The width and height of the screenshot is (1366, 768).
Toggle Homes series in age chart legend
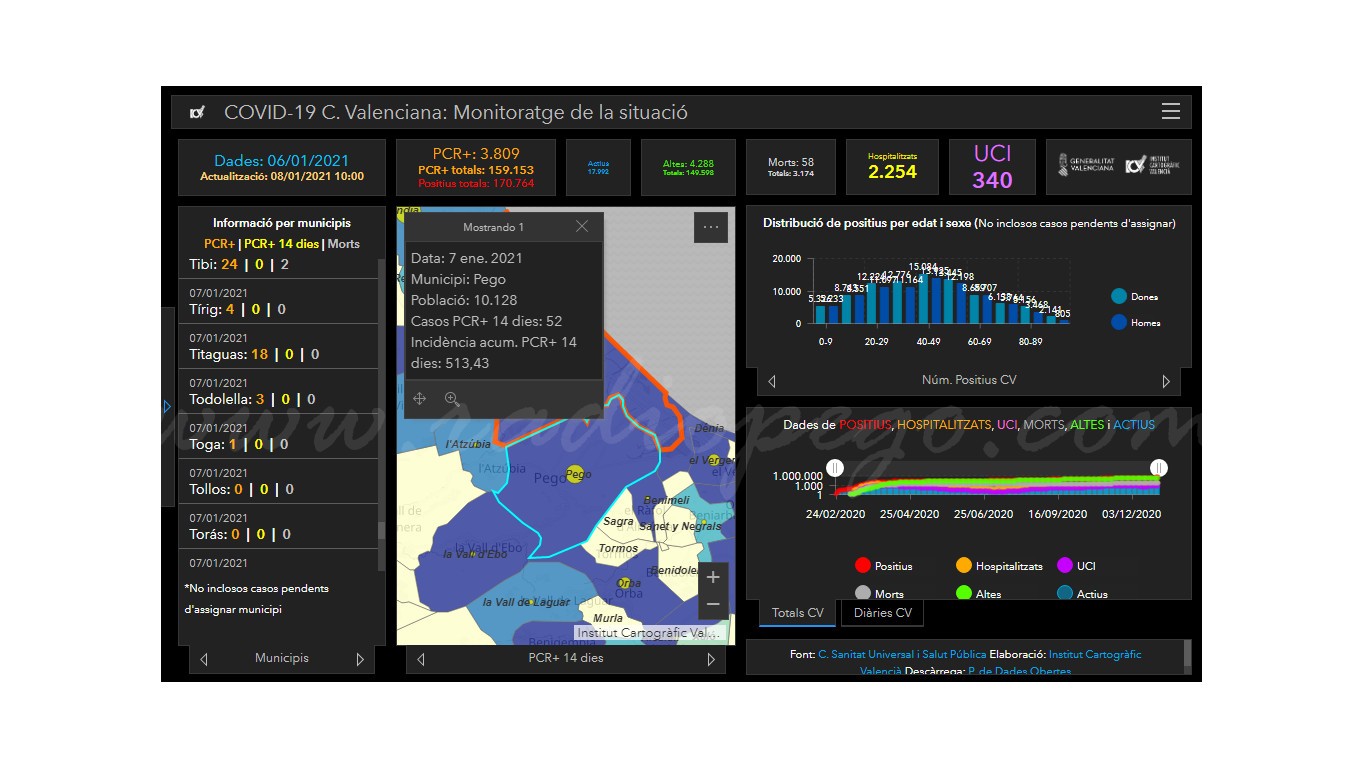click(1136, 323)
